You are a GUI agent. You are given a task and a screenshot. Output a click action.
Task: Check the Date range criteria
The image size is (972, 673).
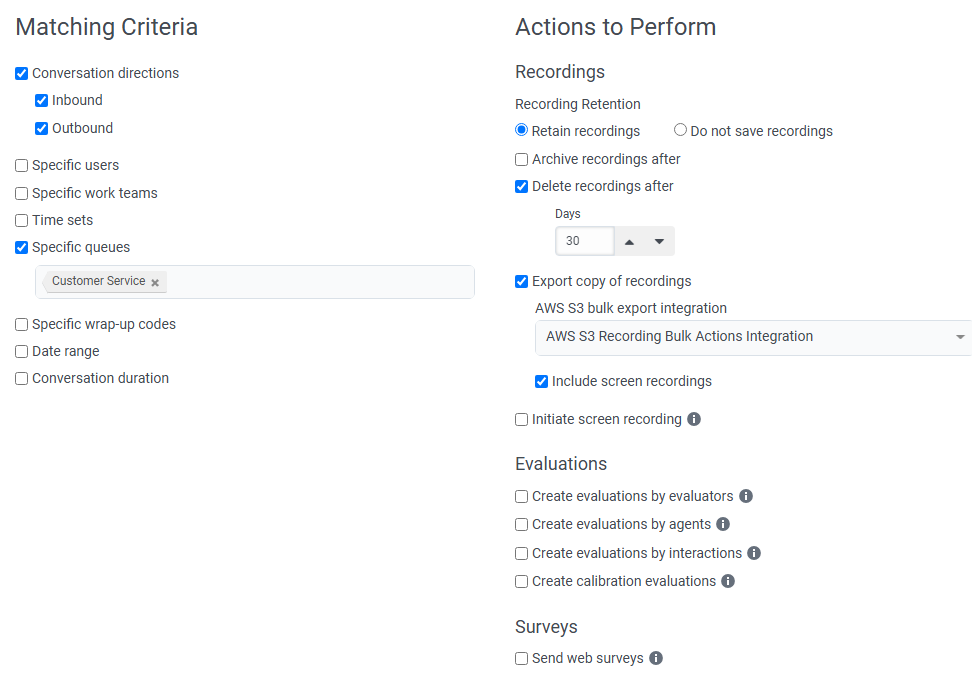[x=22, y=352]
